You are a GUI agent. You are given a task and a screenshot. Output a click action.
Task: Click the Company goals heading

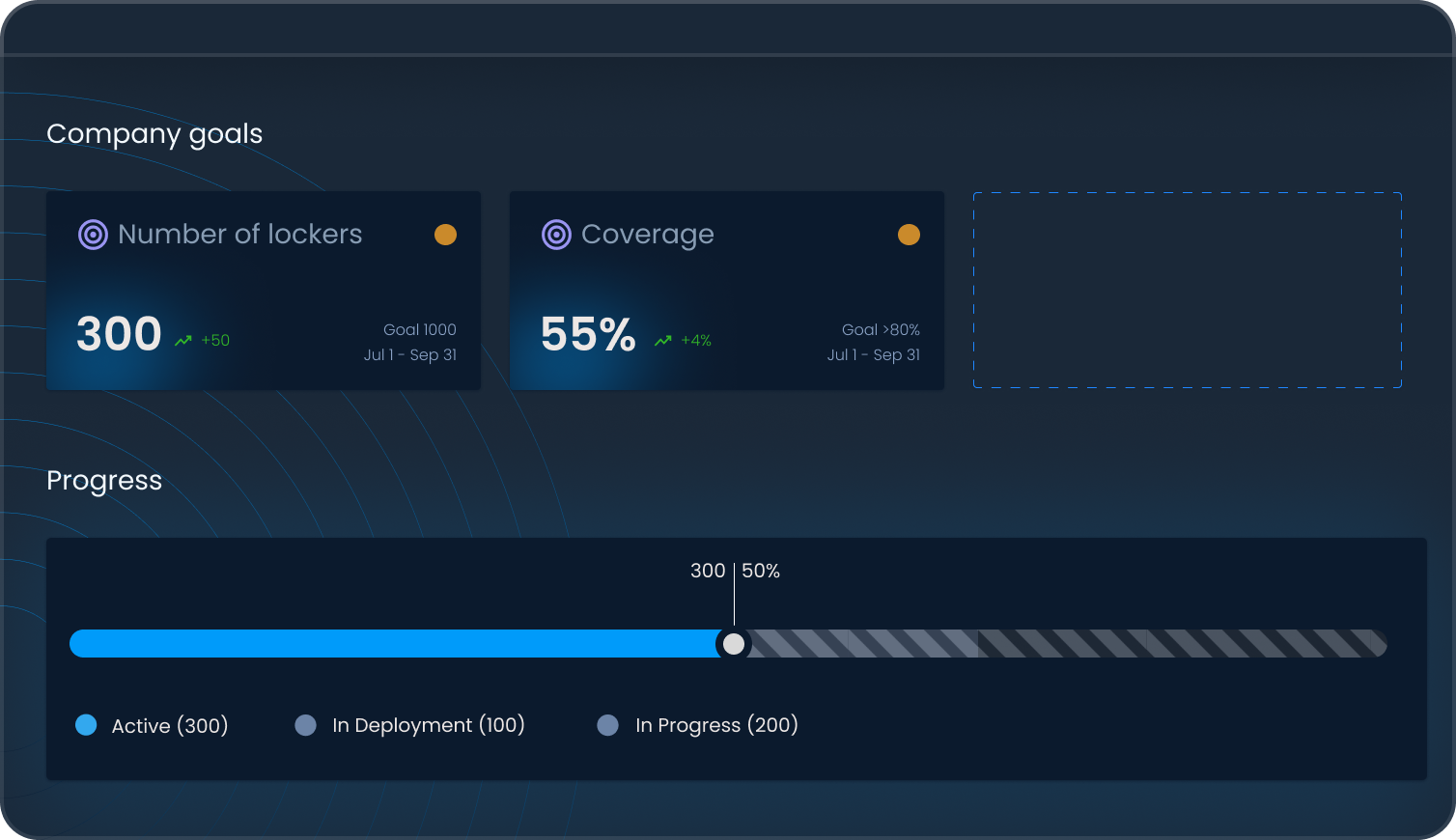[154, 134]
